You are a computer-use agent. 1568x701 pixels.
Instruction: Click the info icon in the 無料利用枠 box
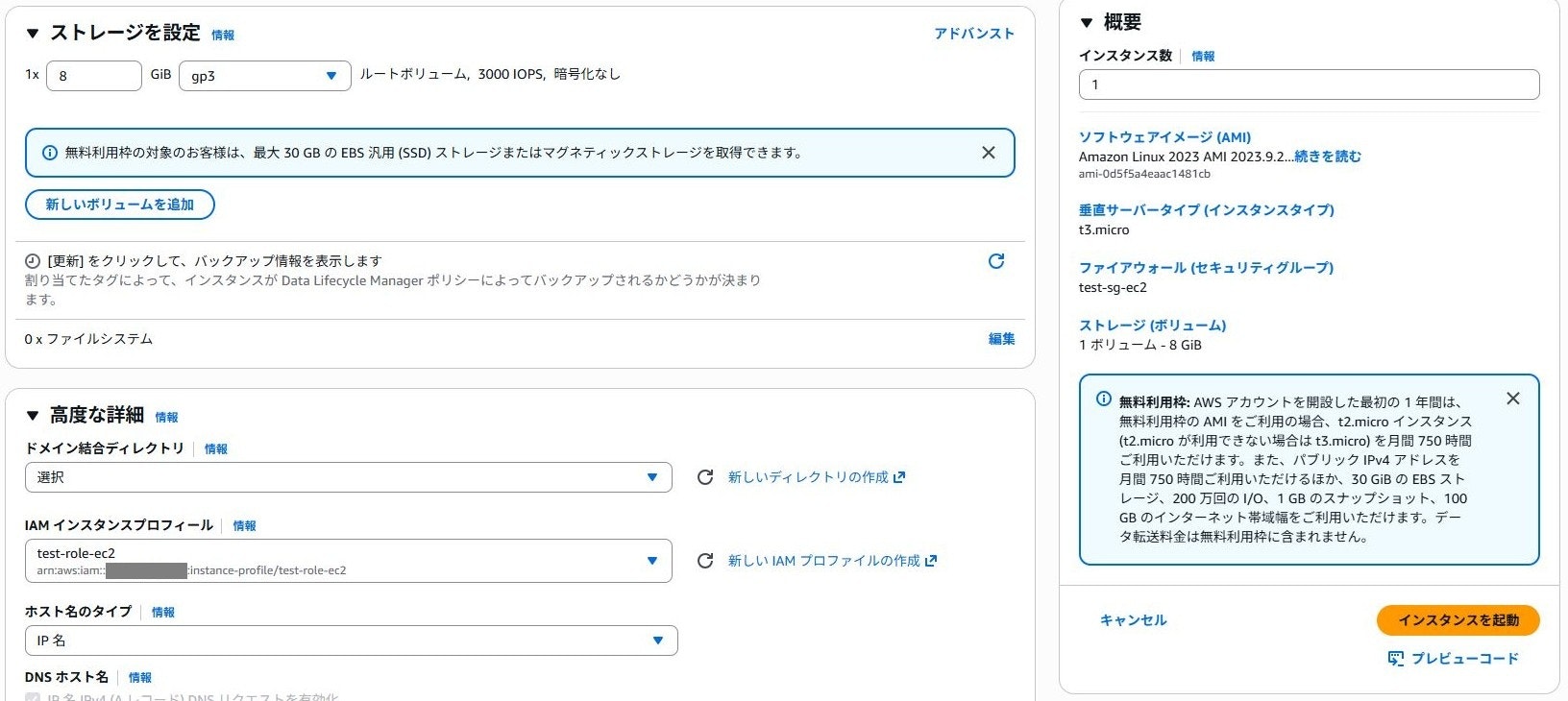1104,399
